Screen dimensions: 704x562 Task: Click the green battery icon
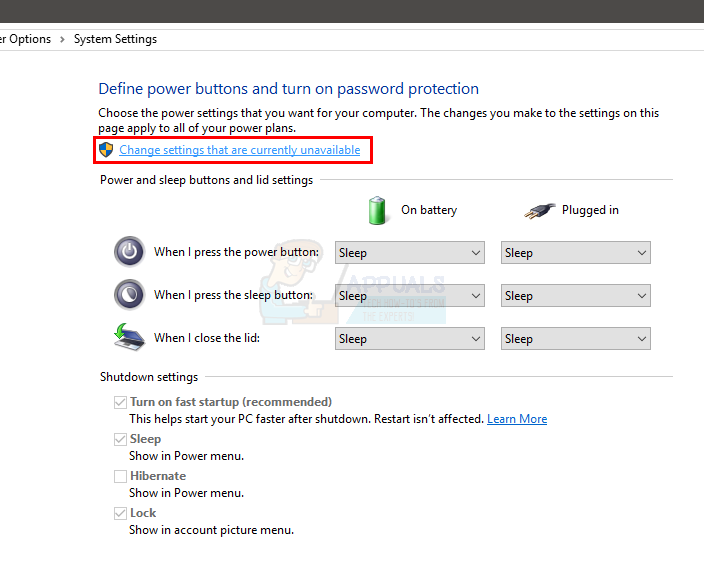[x=377, y=210]
